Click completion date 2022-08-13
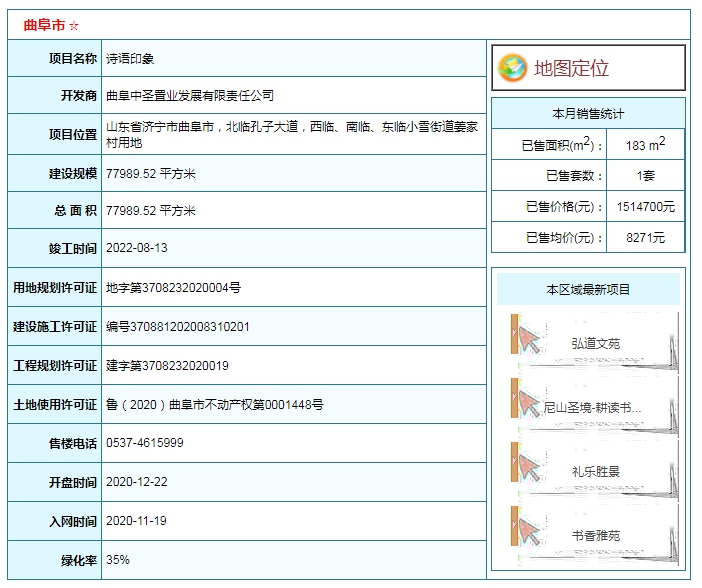The image size is (702, 588). point(137,248)
